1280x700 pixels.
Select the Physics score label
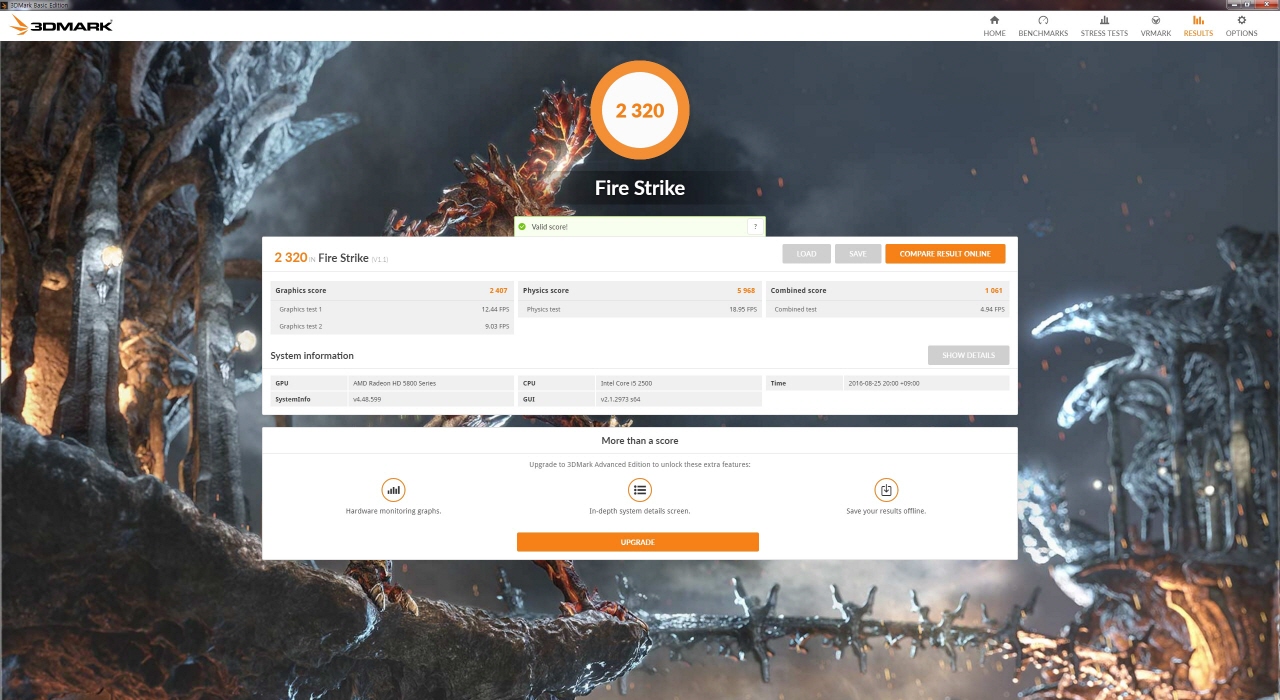click(546, 291)
